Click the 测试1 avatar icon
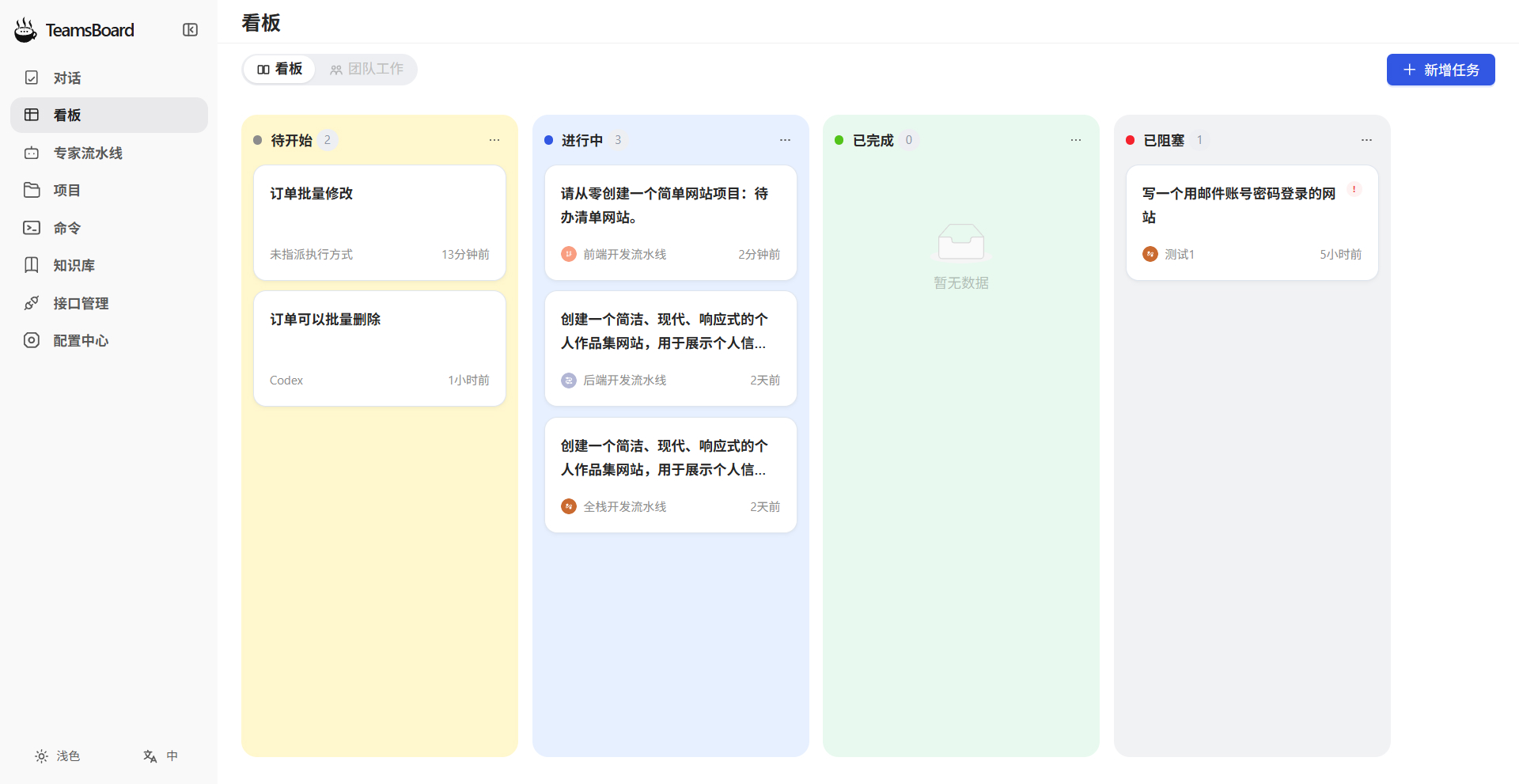This screenshot has height=784, width=1519. coord(1150,254)
